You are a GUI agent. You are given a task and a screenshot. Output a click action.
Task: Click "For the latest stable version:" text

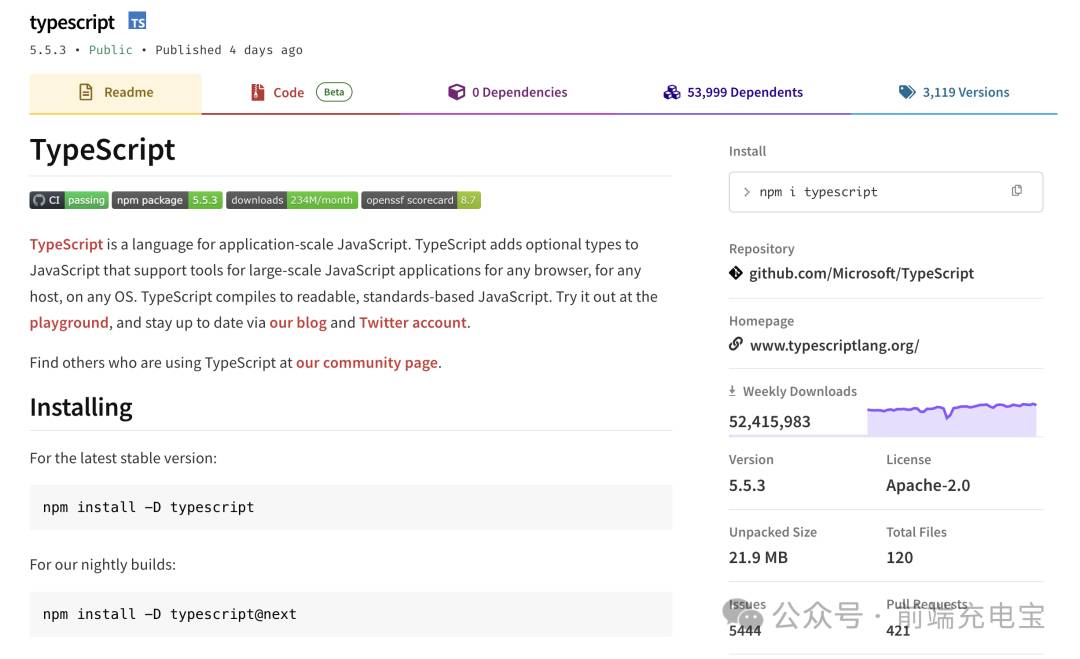click(x=123, y=459)
